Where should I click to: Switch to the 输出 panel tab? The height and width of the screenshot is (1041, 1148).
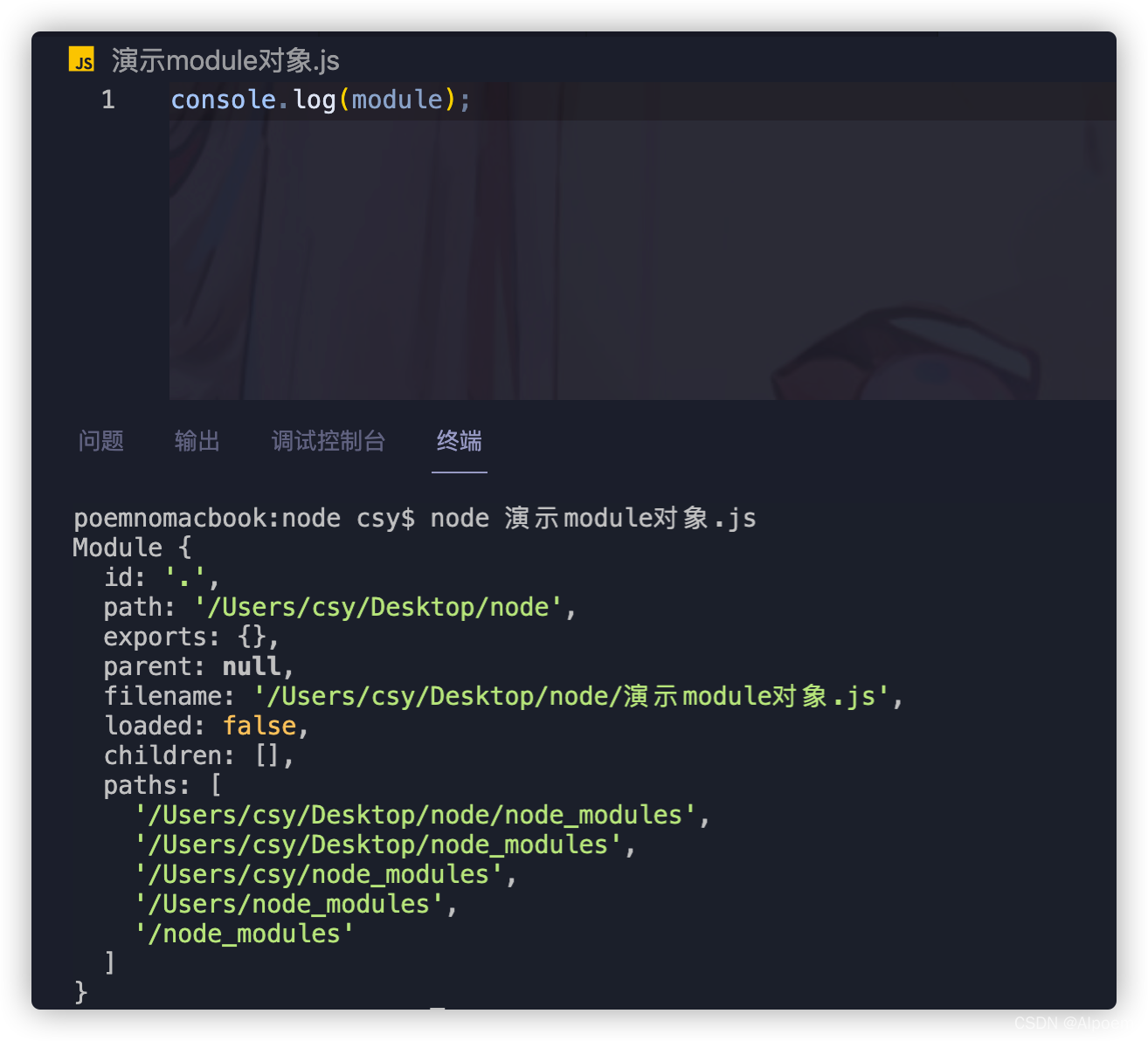(x=197, y=441)
